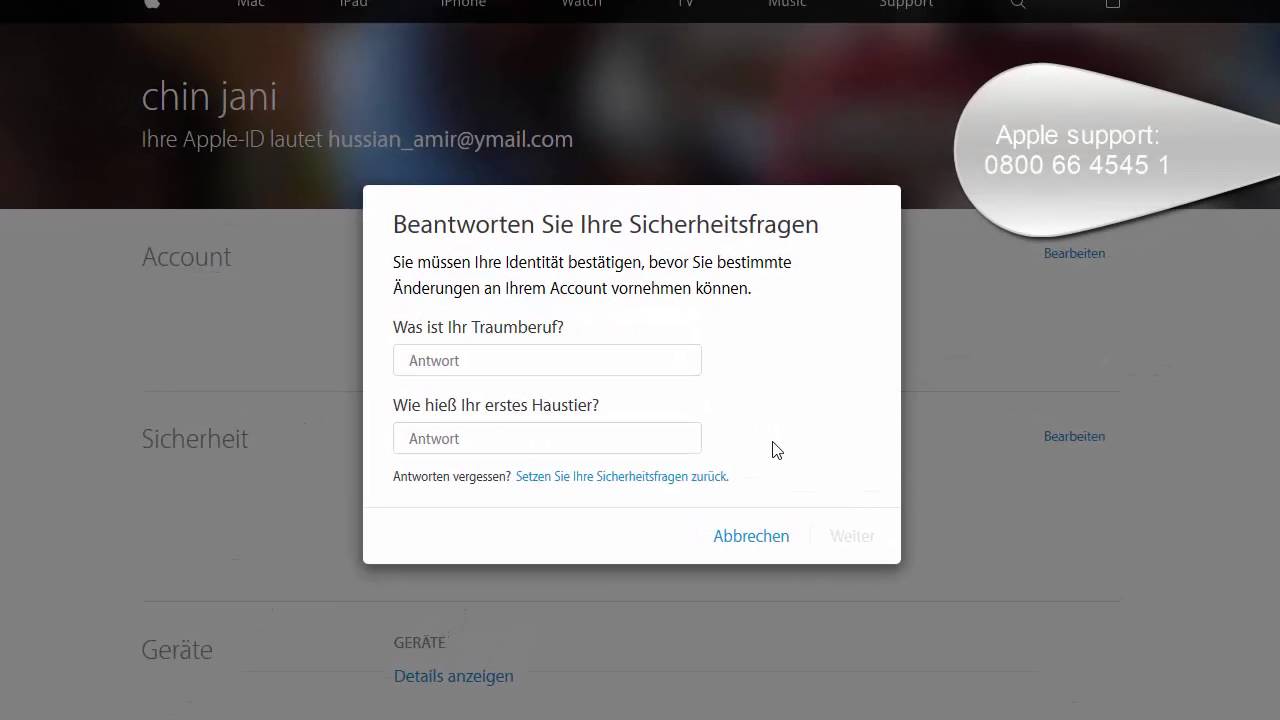The image size is (1280, 720).
Task: Click the Apple-ID email 'hussian_amir@ymail.com'
Action: tap(450, 139)
